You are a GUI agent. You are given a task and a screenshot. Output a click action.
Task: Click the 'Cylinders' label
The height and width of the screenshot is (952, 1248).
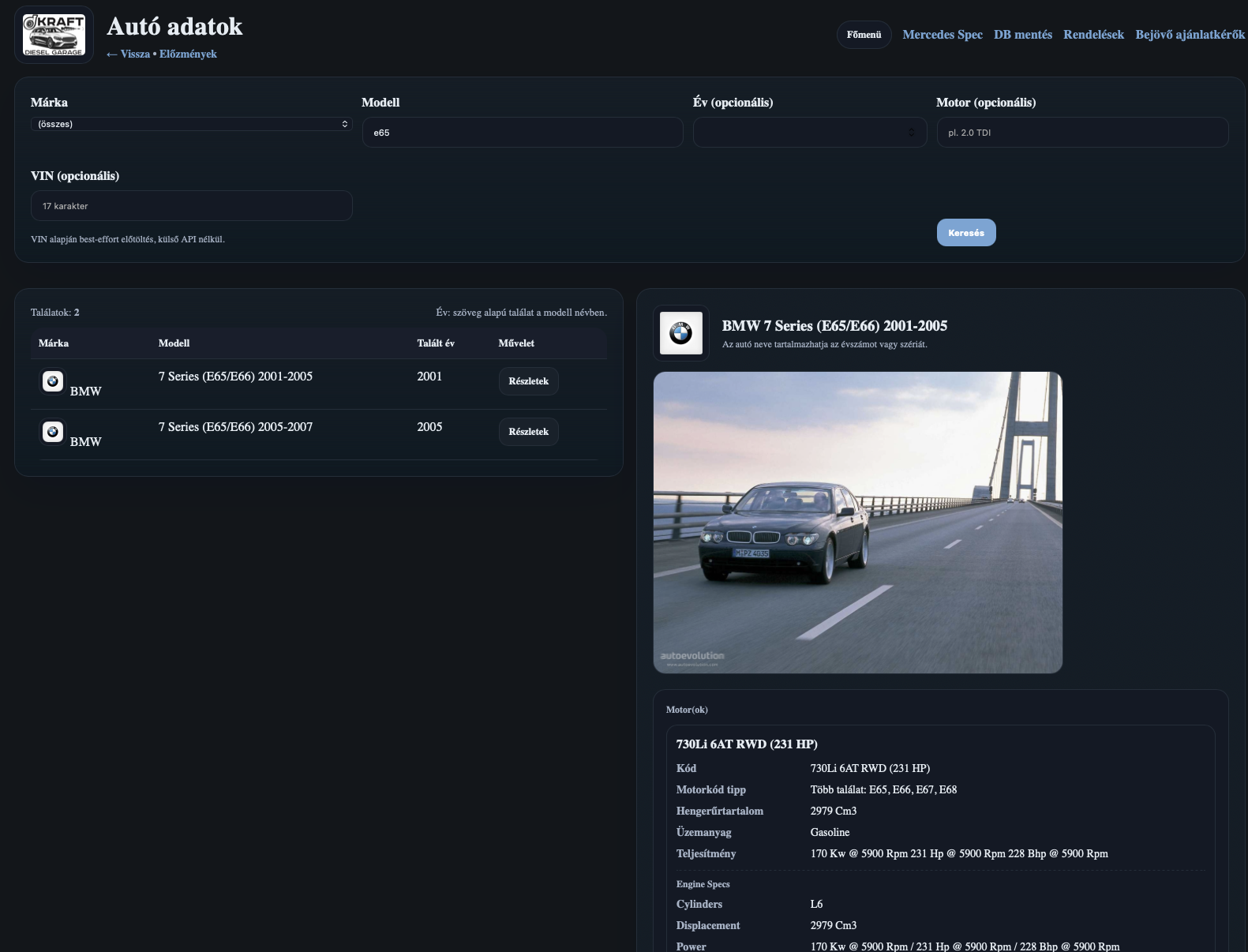tap(699, 904)
